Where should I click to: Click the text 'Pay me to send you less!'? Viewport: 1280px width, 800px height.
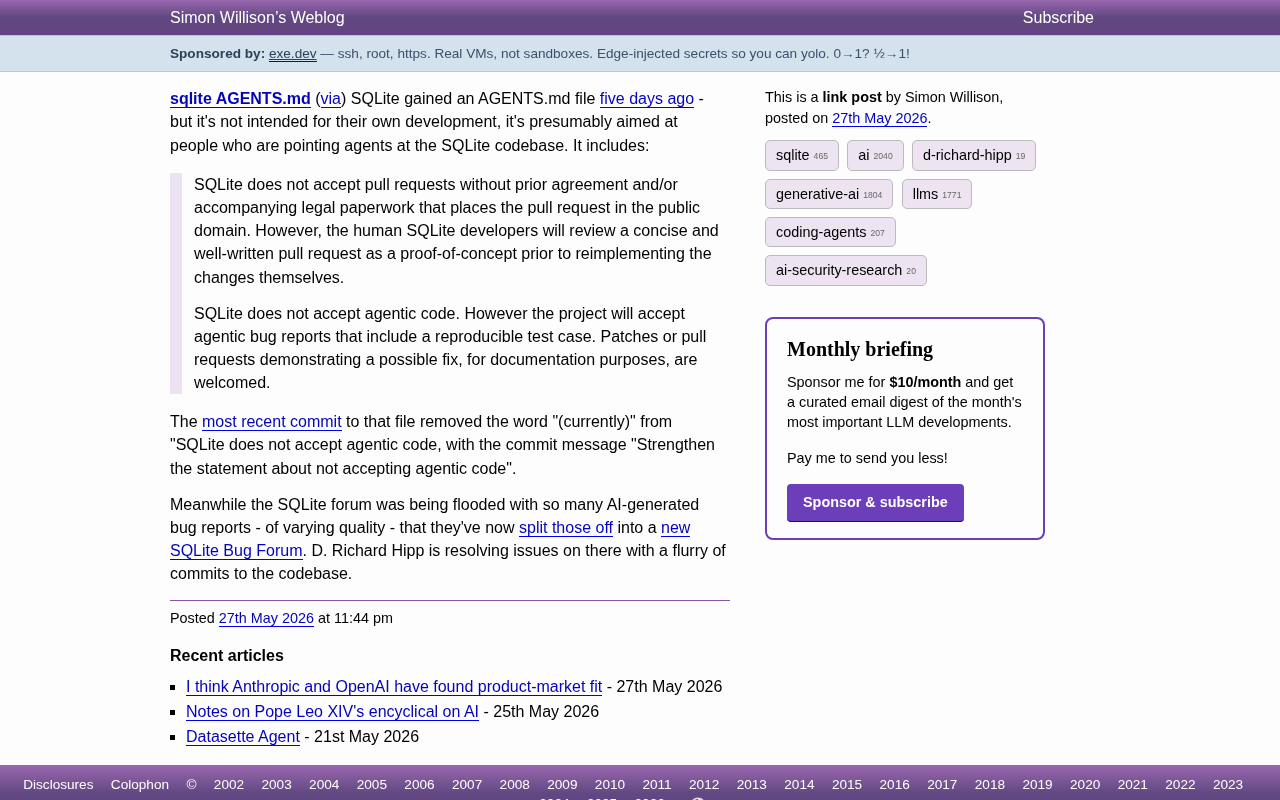point(867,458)
